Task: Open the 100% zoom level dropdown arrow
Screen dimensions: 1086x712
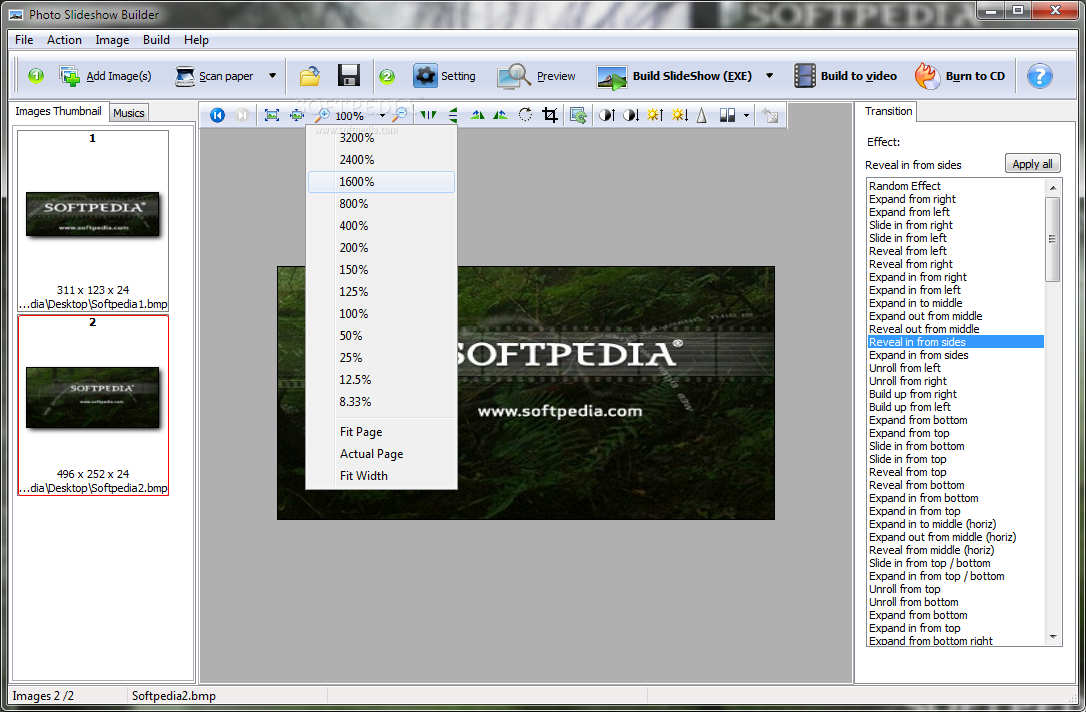Action: [x=382, y=116]
